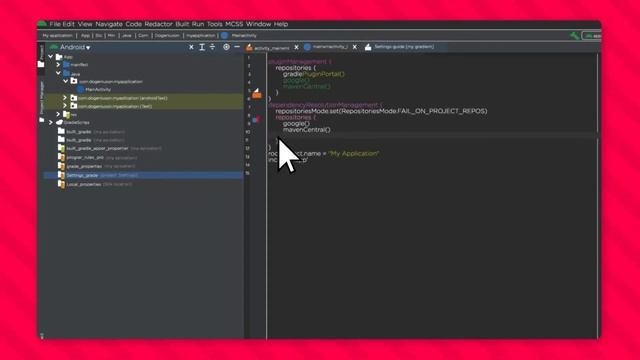This screenshot has width=640, height=360.
Task: Click the mavenCentral() line in dependencyResolutionManagement
Action: [x=307, y=130]
